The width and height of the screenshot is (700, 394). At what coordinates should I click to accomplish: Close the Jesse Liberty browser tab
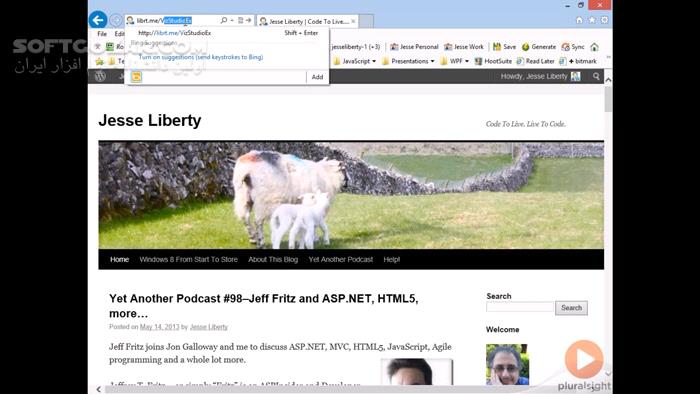pos(353,21)
